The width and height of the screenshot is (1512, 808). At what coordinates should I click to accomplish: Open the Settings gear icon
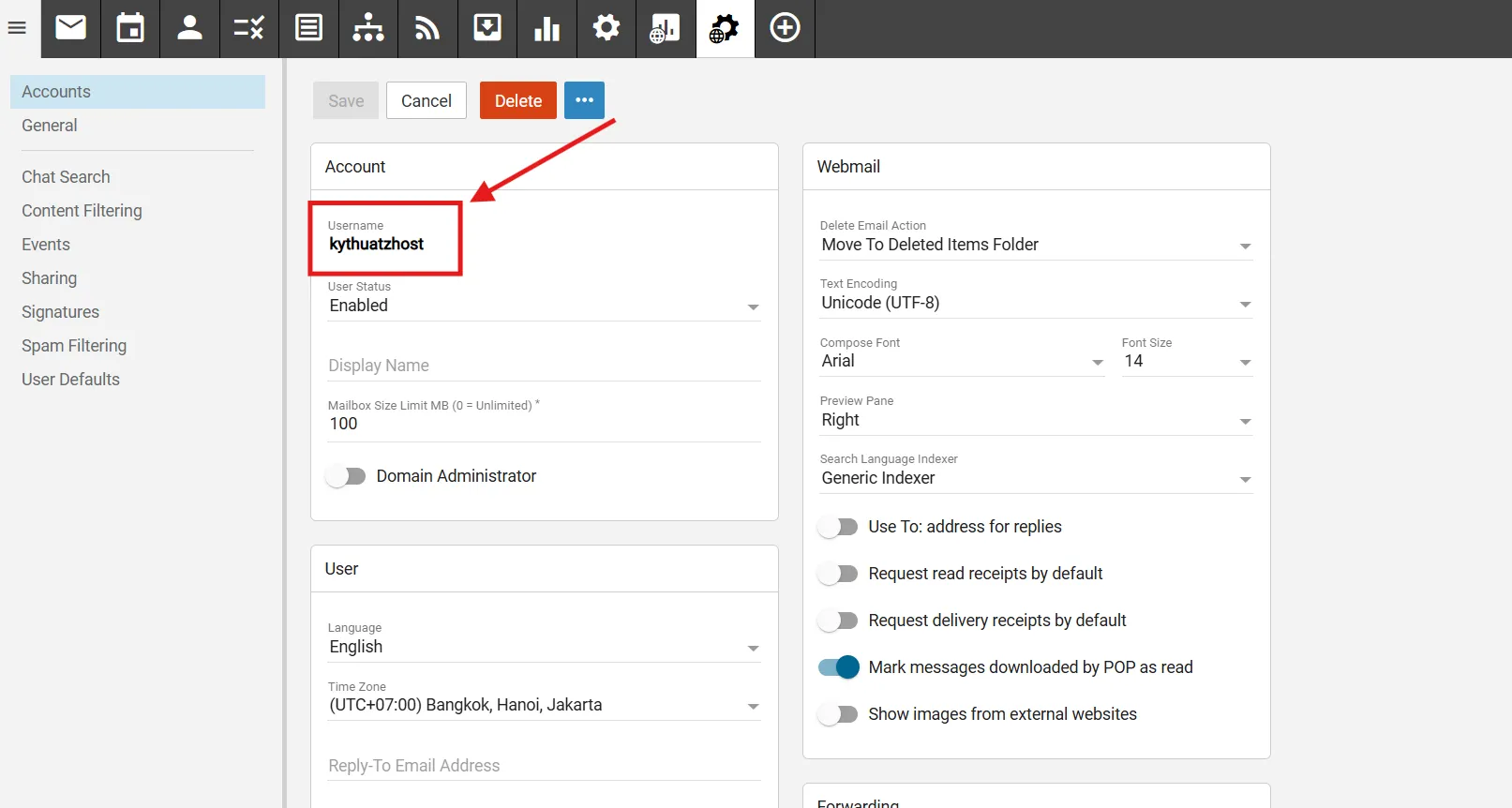pos(606,28)
